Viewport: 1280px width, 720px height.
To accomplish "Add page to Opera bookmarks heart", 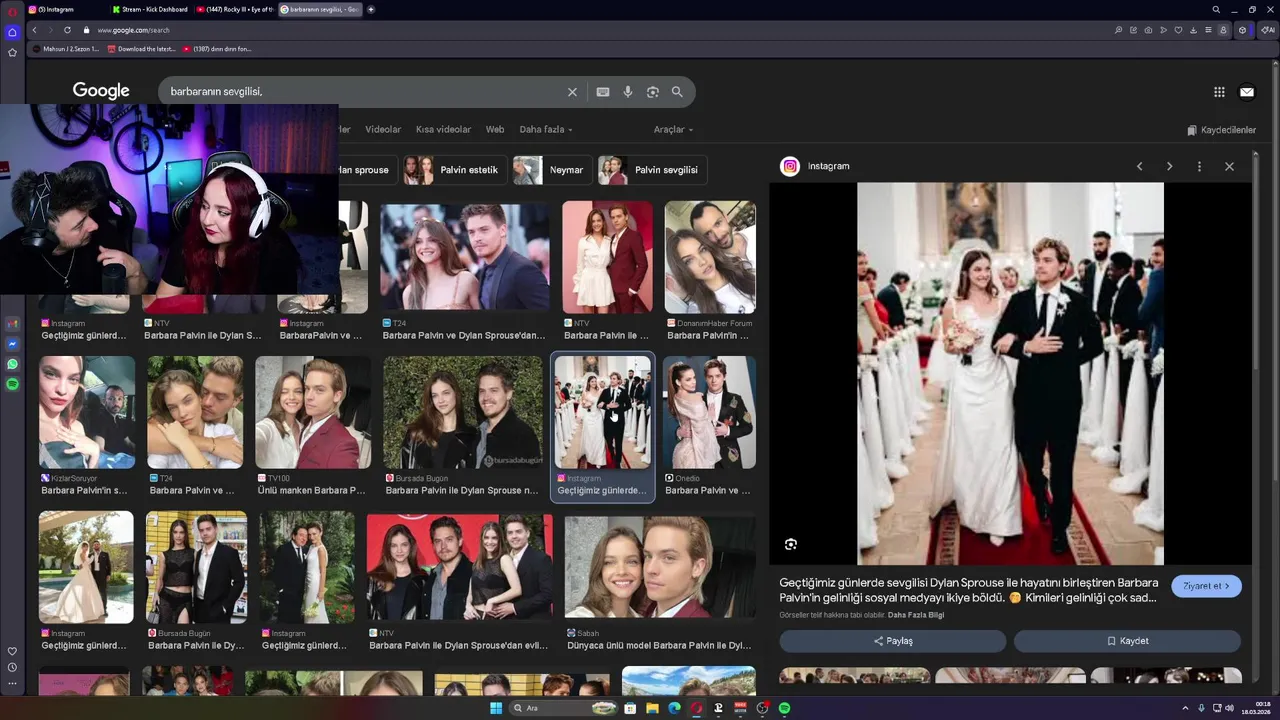I will [1178, 30].
